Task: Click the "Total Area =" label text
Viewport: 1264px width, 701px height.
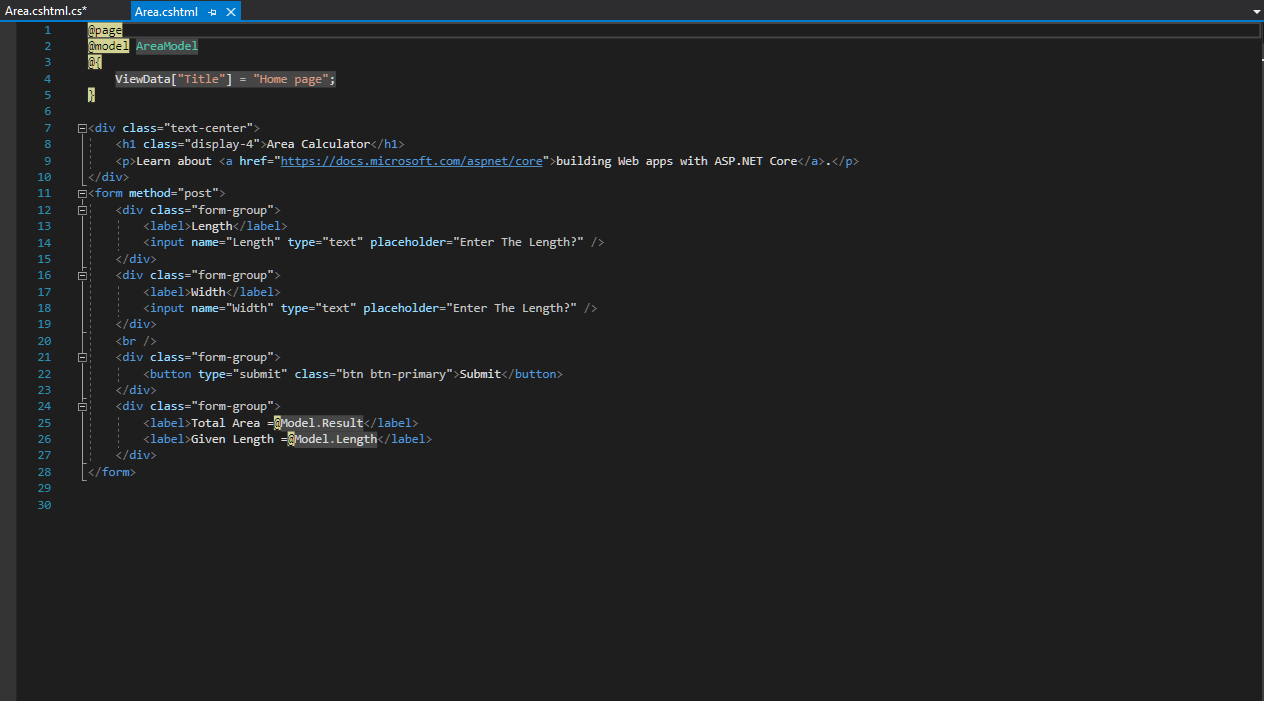Action: coord(232,423)
